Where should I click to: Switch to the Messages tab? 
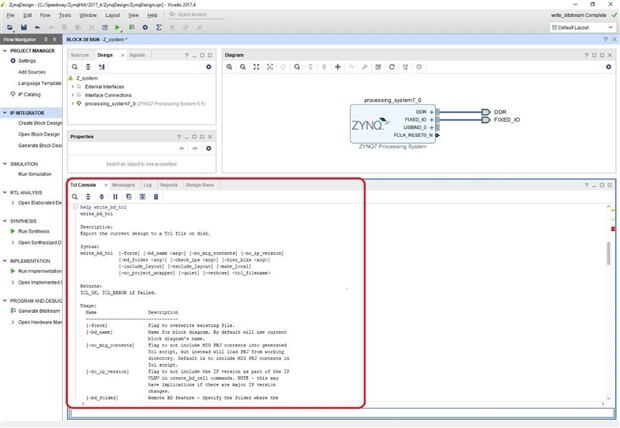[x=123, y=185]
